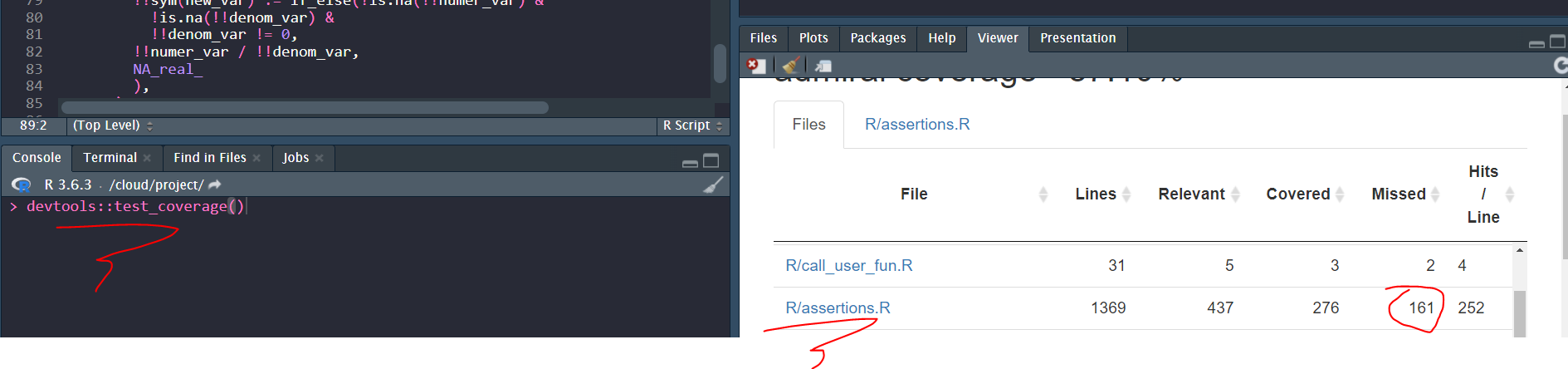1568x369 pixels.
Task: Click the vertical scrollbar of the editor
Action: [x=720, y=63]
